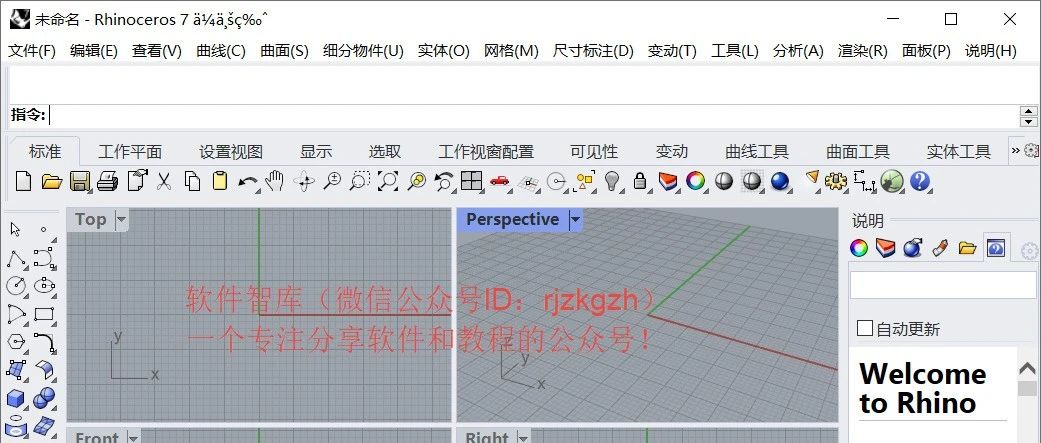Select the arrow pointer tool in sidebar
This screenshot has height=443, width=1041.
click(15, 230)
